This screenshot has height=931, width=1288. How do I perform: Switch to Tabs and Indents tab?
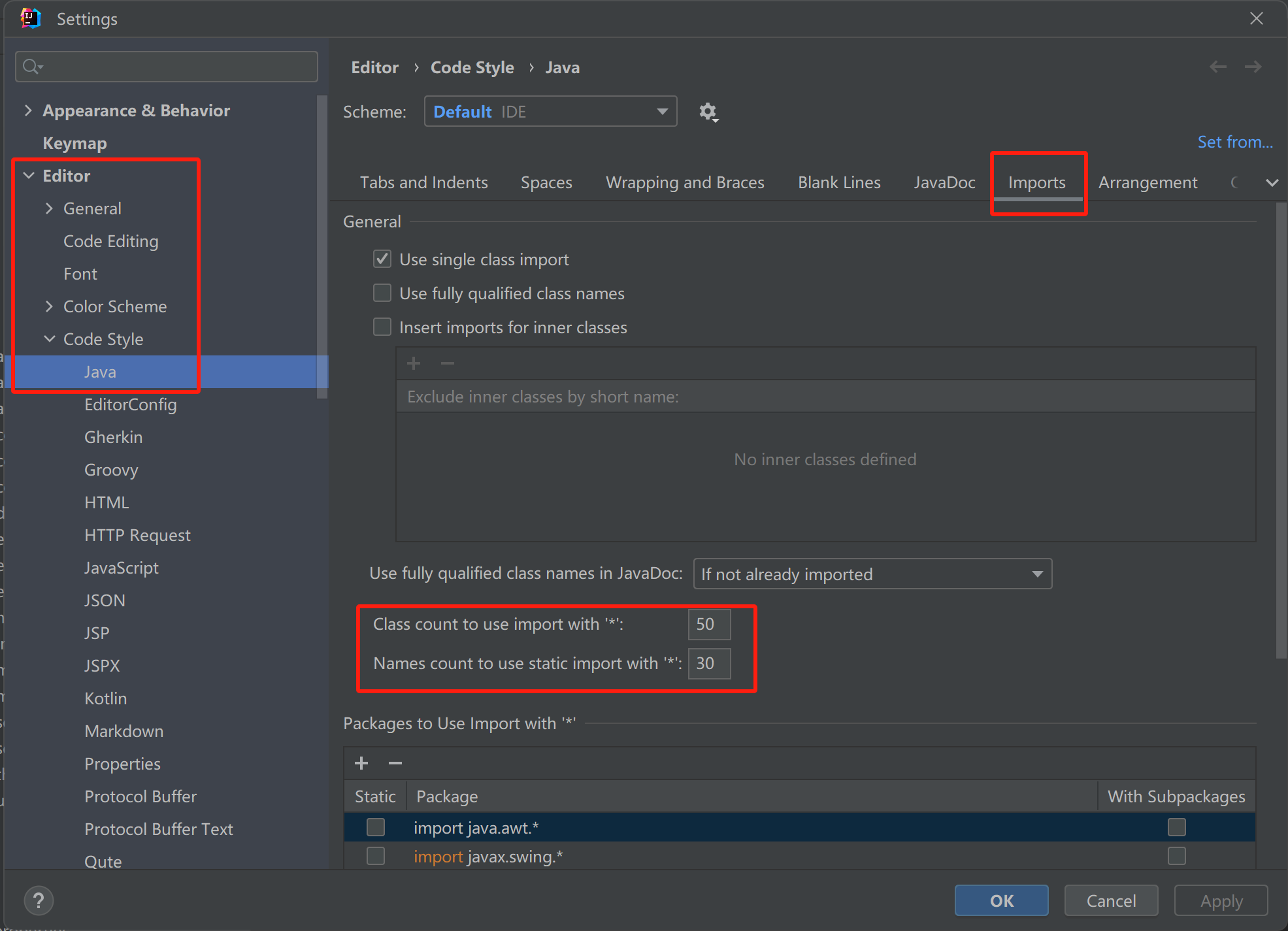(424, 183)
